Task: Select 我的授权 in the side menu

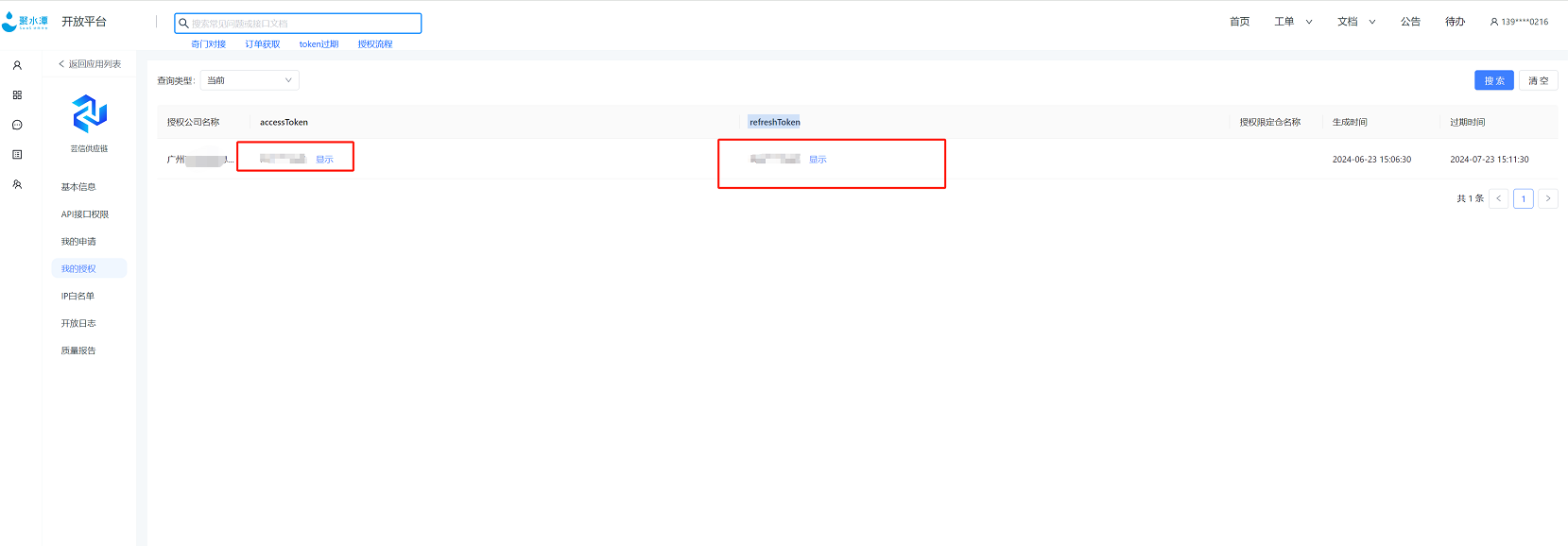Action: [x=89, y=269]
